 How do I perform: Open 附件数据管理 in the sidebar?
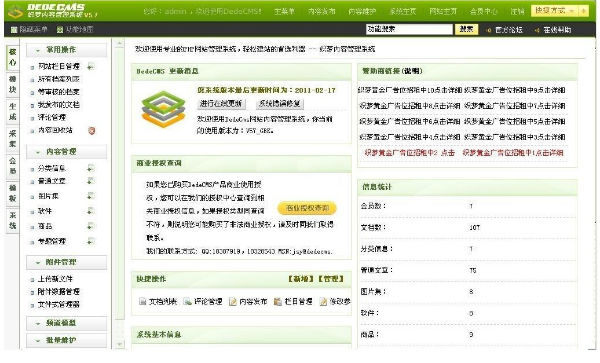click(59, 292)
